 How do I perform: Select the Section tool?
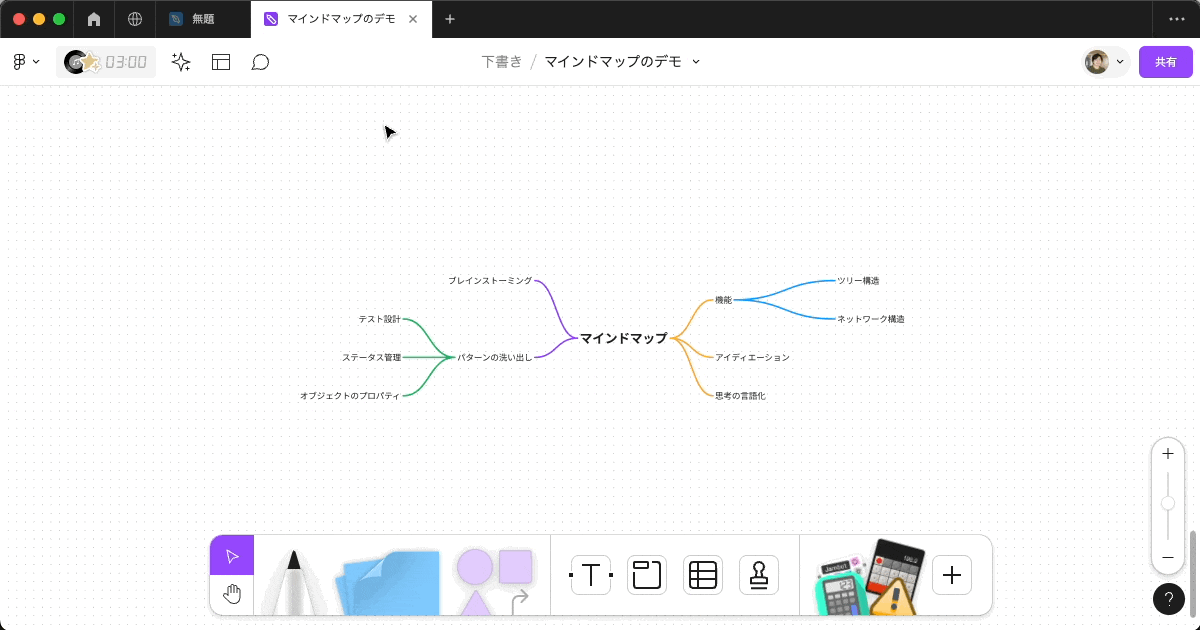tap(646, 574)
